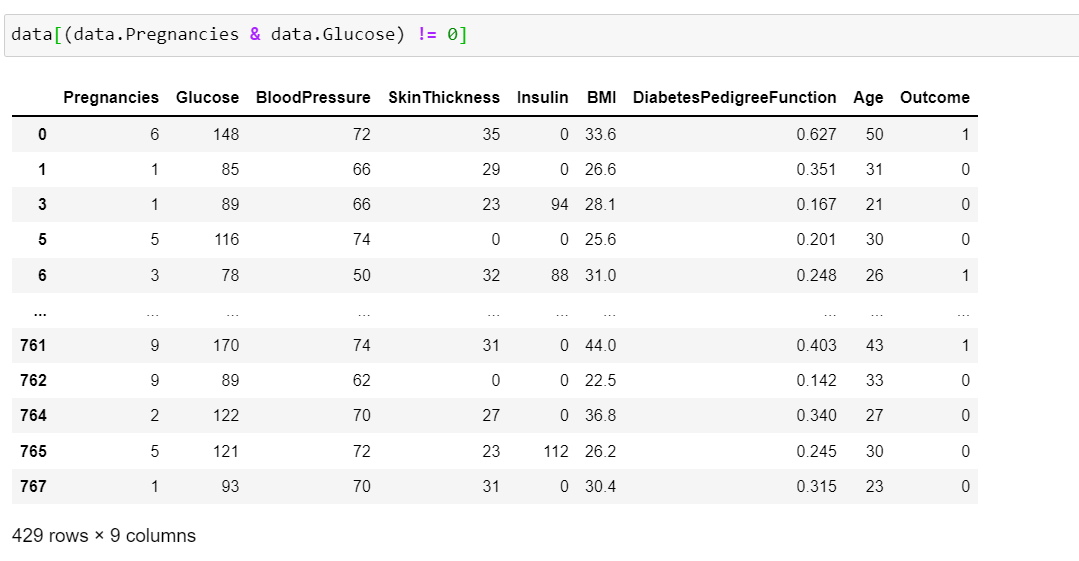Select the Insulin column header
1079x561 pixels.
(542, 98)
